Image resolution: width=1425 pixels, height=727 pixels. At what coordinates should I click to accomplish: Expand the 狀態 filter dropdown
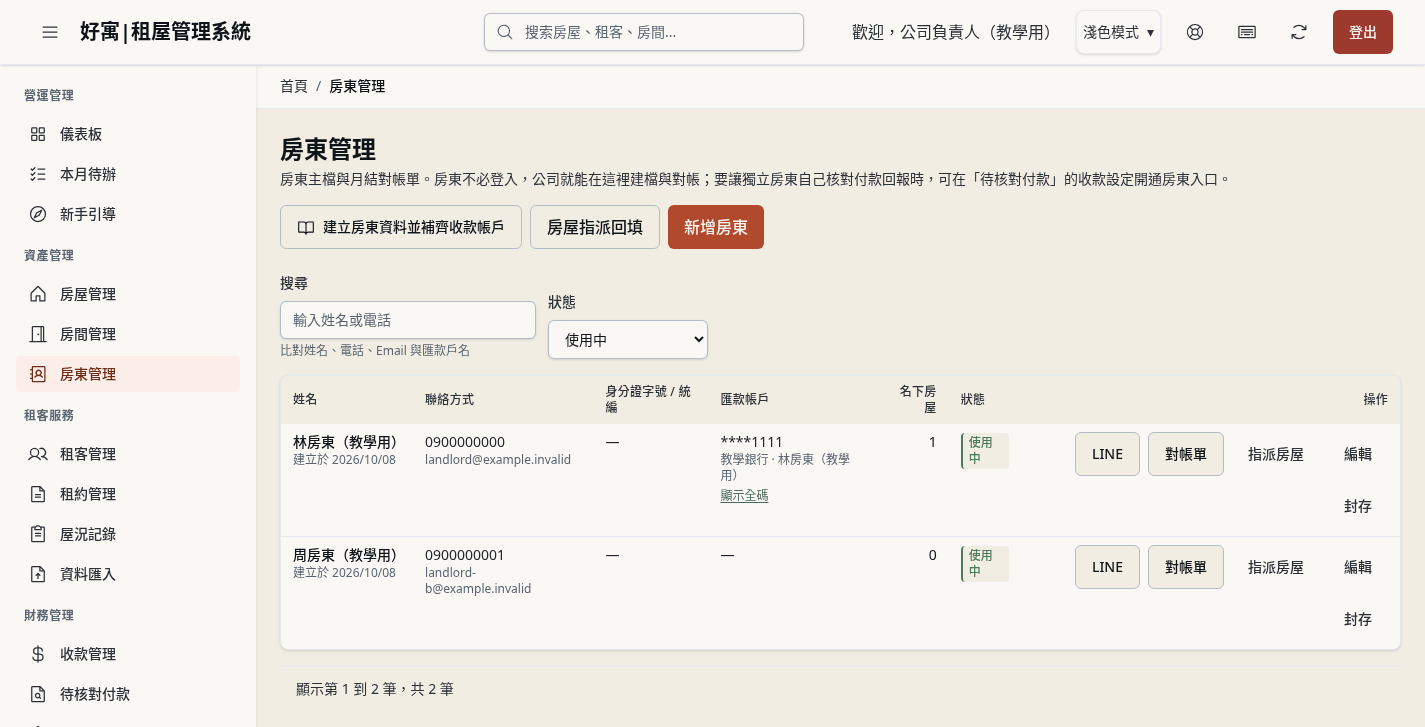(x=628, y=340)
